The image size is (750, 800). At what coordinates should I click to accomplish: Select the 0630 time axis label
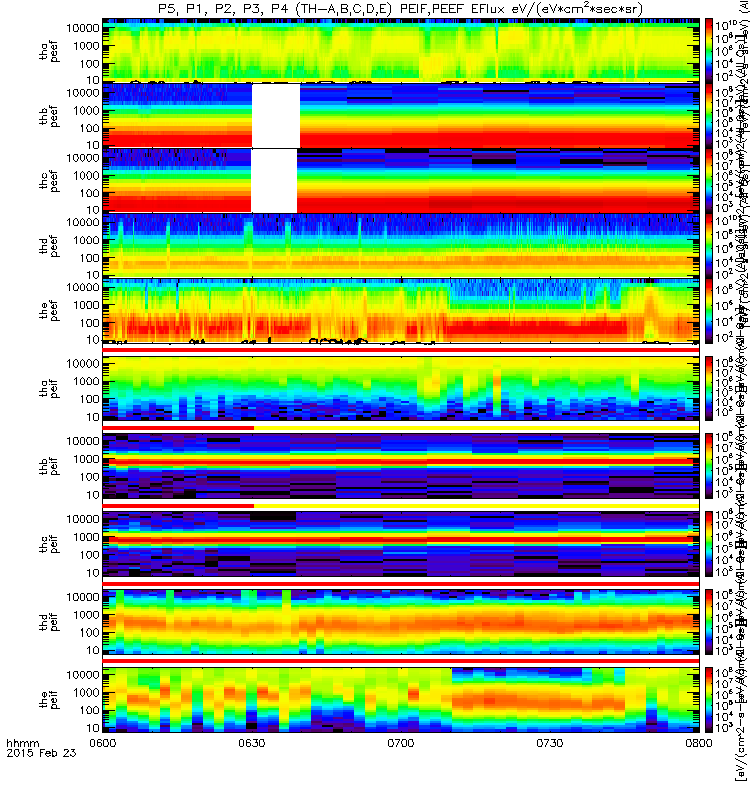252,743
